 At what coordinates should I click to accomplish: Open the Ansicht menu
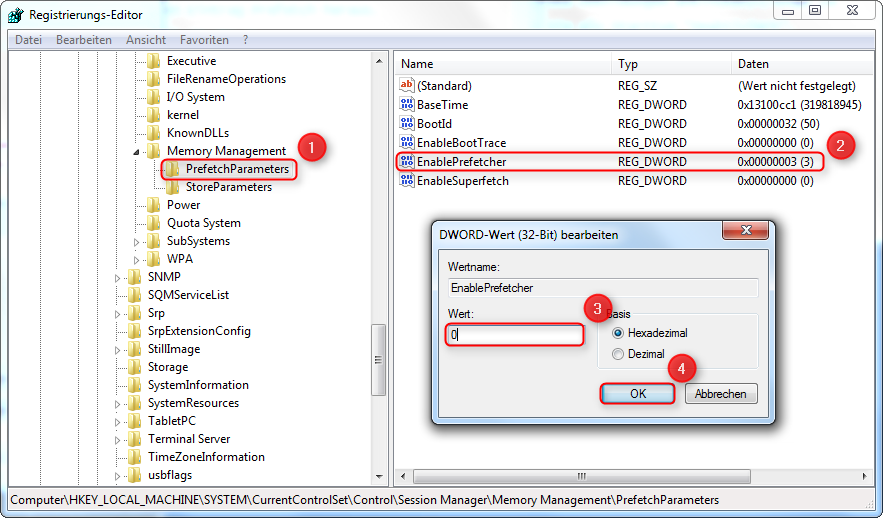pos(146,40)
